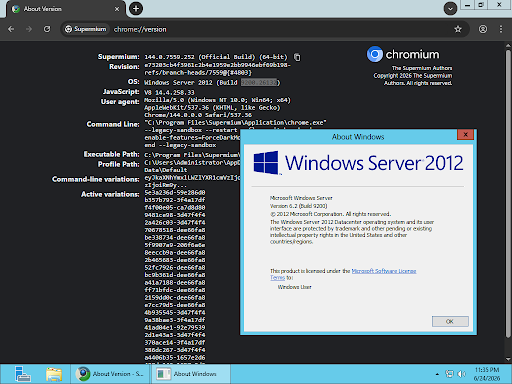Click variation 'b357b792-3f4a17df'
Screen dimensions: 512x384
(x=175, y=200)
